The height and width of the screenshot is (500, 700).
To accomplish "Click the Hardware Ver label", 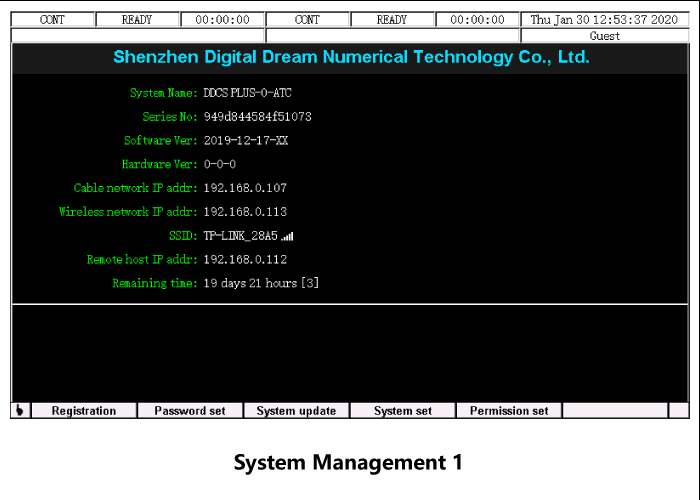I will coord(159,164).
